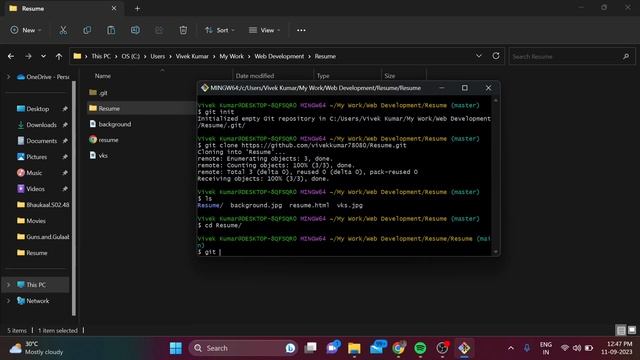This screenshot has width=640, height=360.
Task: Open Spotify from the taskbar
Action: [x=420, y=348]
